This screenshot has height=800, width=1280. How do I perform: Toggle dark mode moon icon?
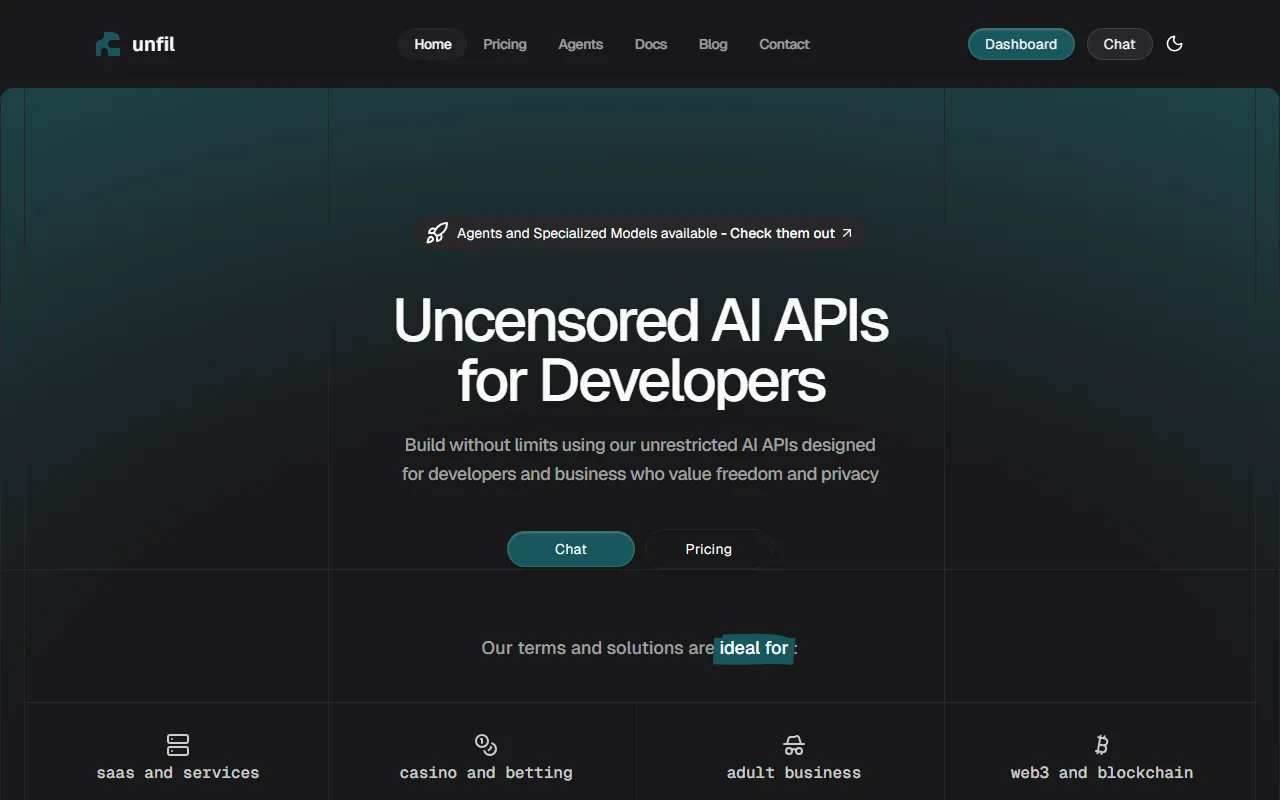pyautogui.click(x=1175, y=44)
